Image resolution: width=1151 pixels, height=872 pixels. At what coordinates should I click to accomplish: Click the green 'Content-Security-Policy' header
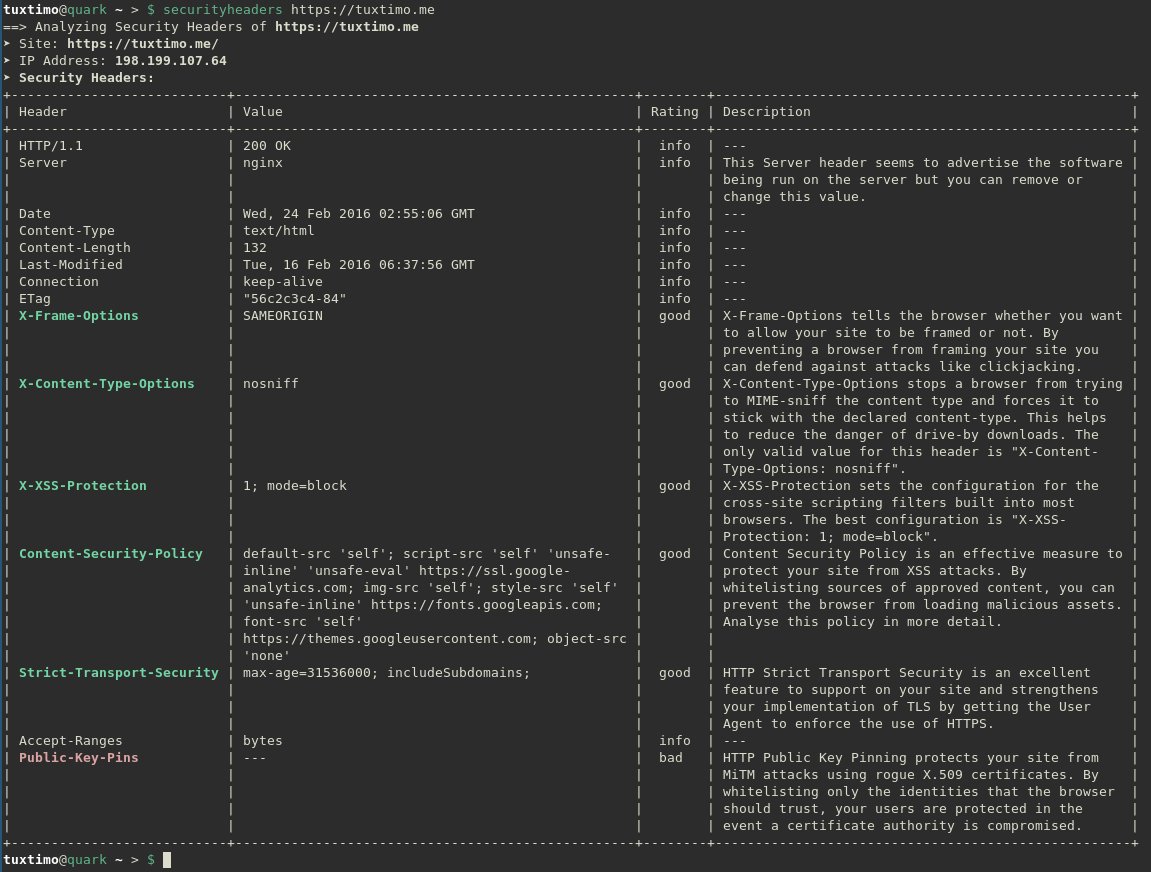[111, 553]
